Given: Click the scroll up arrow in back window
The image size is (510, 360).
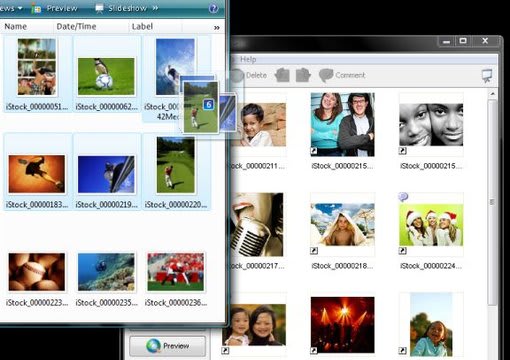Looking at the screenshot, I should (x=492, y=94).
